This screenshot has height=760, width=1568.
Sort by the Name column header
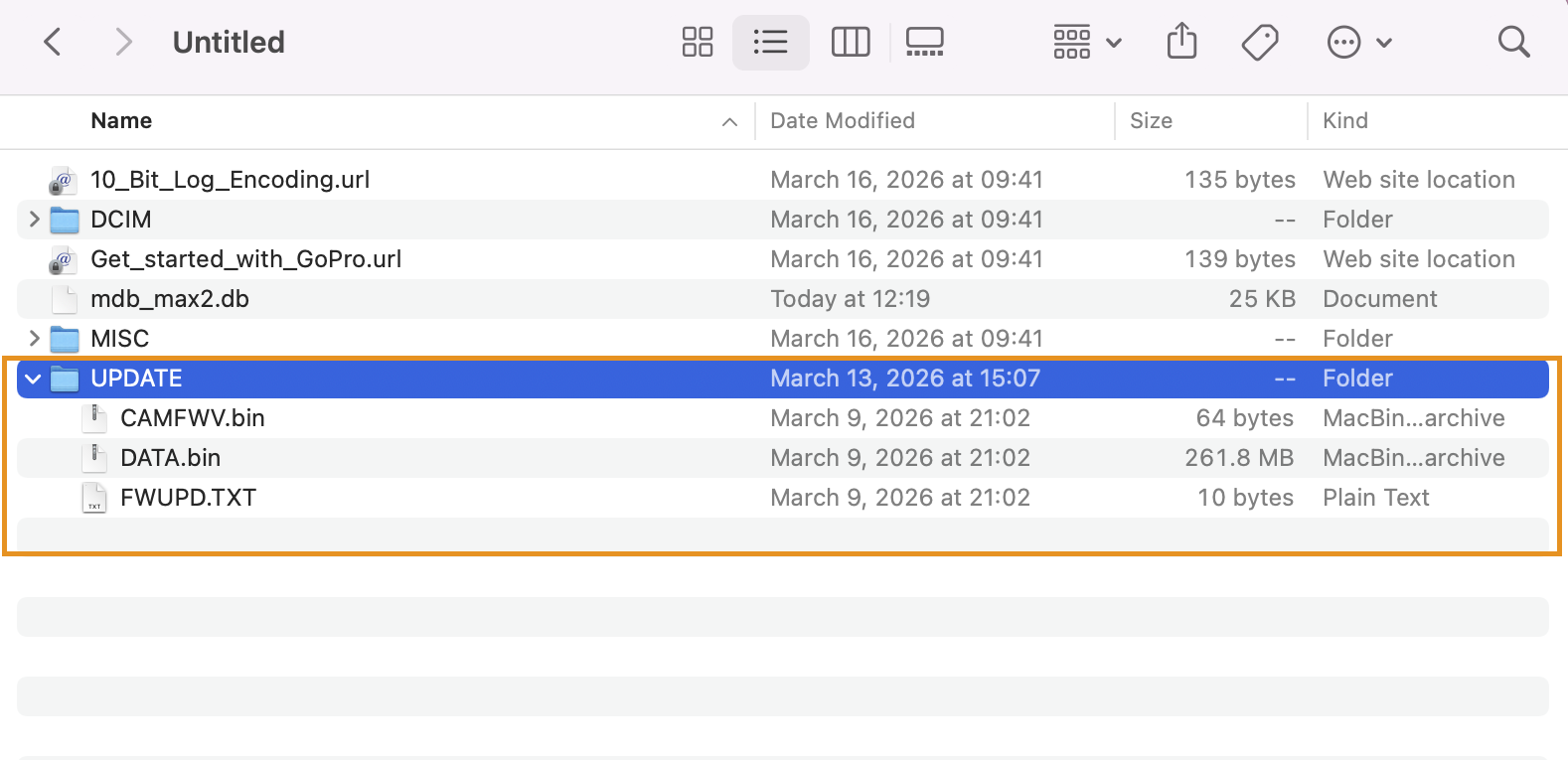(x=121, y=121)
